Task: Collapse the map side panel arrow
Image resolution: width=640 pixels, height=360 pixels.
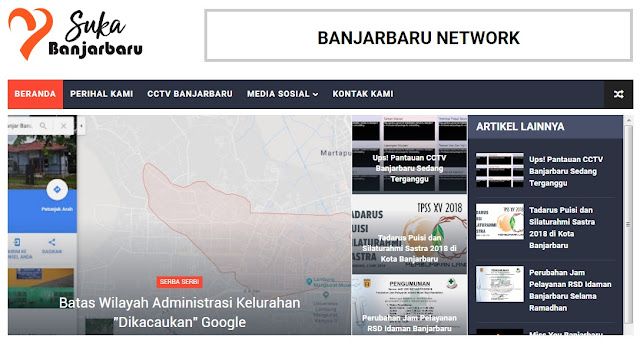Action: coord(81,126)
